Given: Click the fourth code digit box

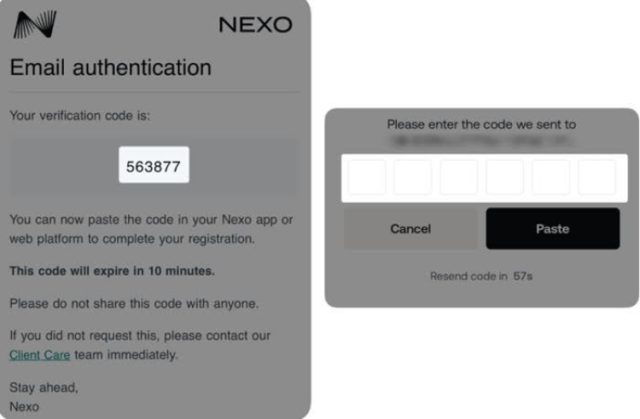Looking at the screenshot, I should [x=505, y=178].
